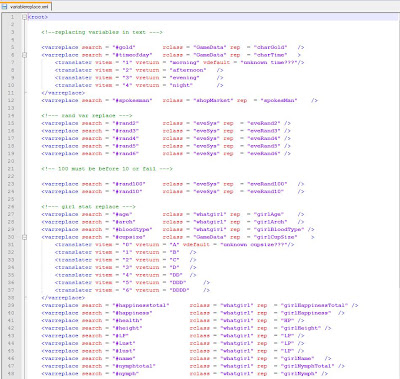The height and width of the screenshot is (379, 400).
Task: Click the 'girl stat replace' comment
Action: tap(88, 207)
